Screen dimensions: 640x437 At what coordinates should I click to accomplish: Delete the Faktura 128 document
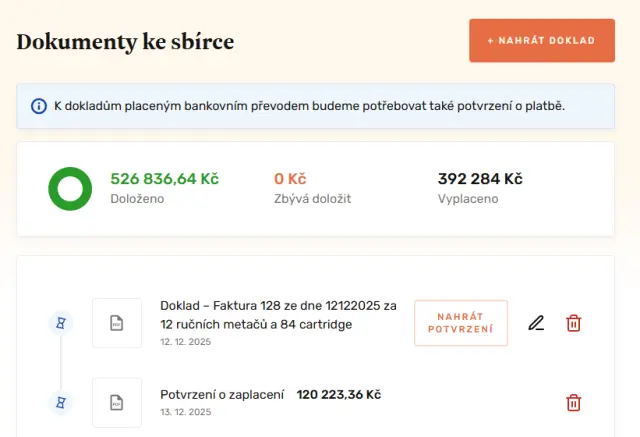tap(574, 323)
